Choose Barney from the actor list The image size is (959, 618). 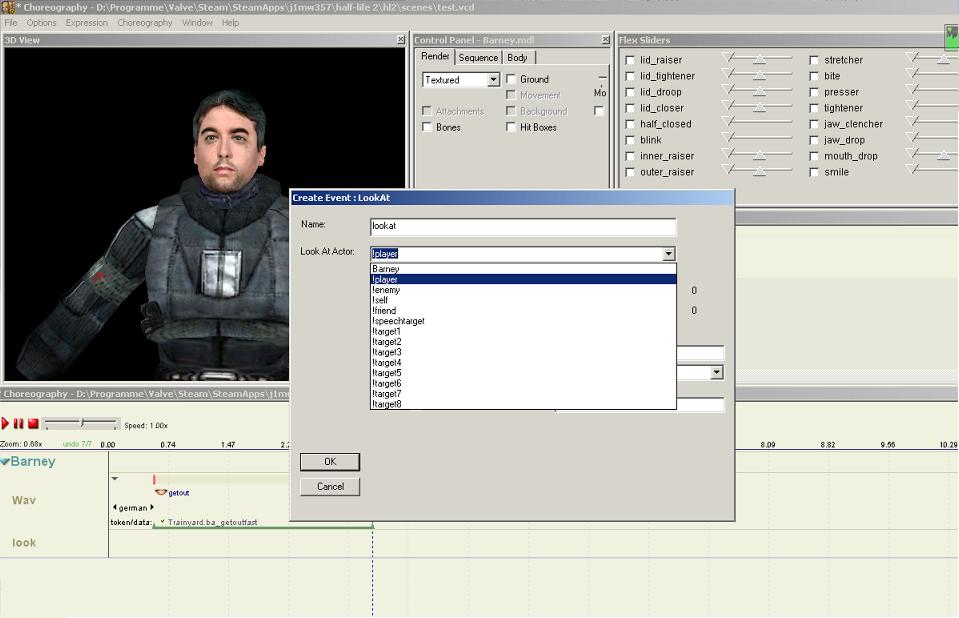[x=523, y=269]
